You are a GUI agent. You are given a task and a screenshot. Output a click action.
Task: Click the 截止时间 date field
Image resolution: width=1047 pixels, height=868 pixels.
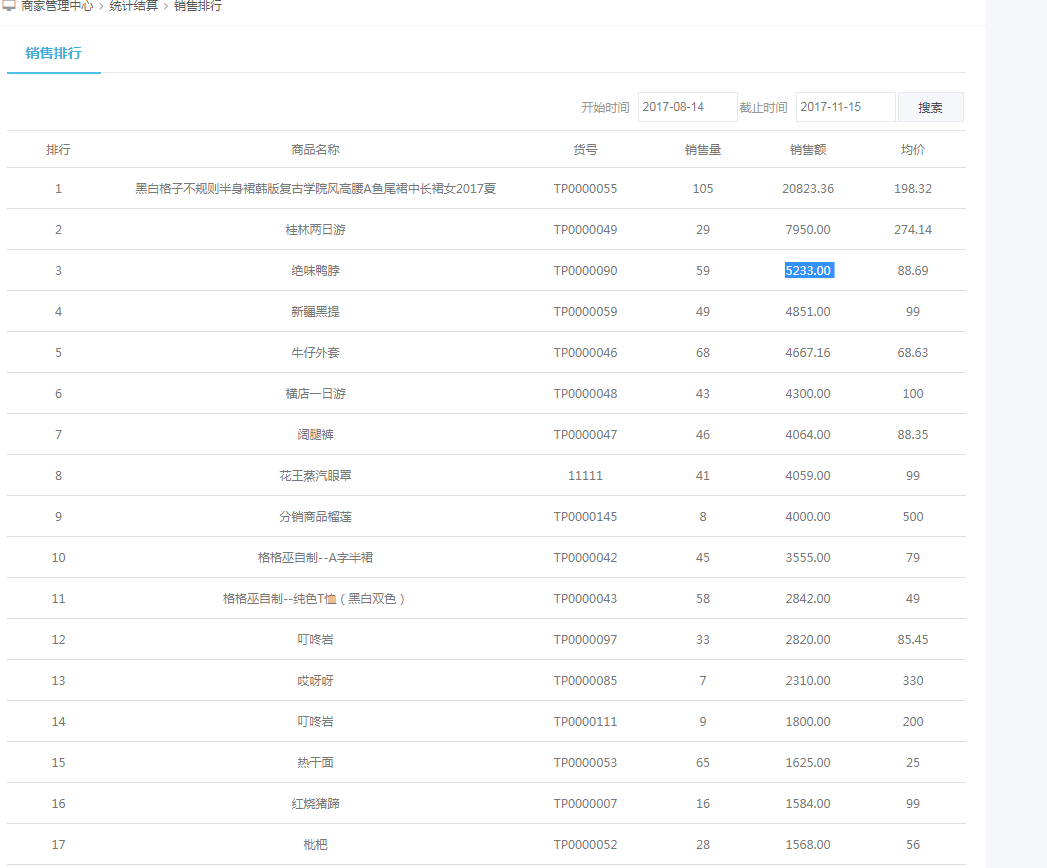(x=845, y=107)
